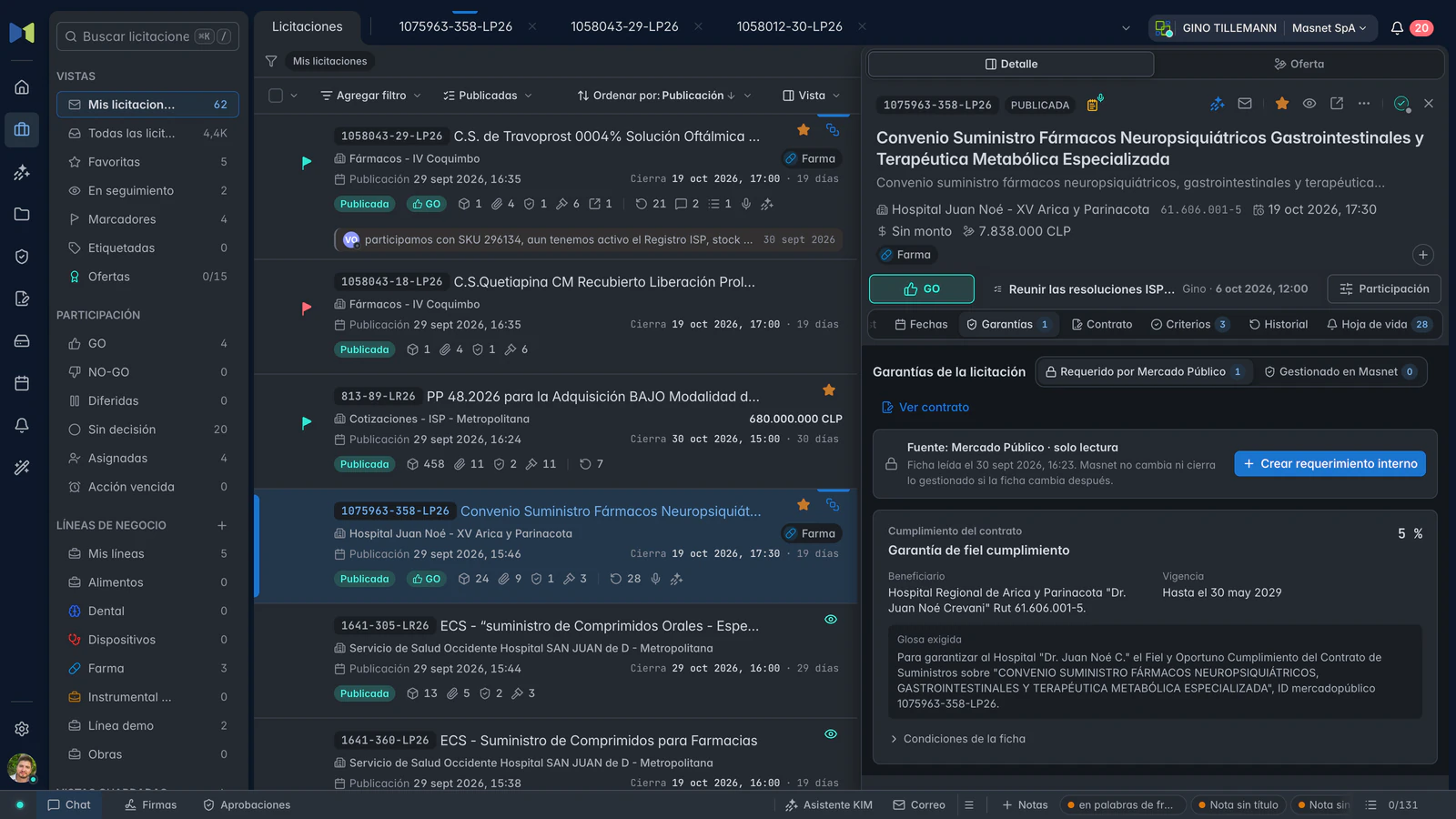Screen dimensions: 1456x819
Task: Open the Criterios tab
Action: (x=1189, y=324)
